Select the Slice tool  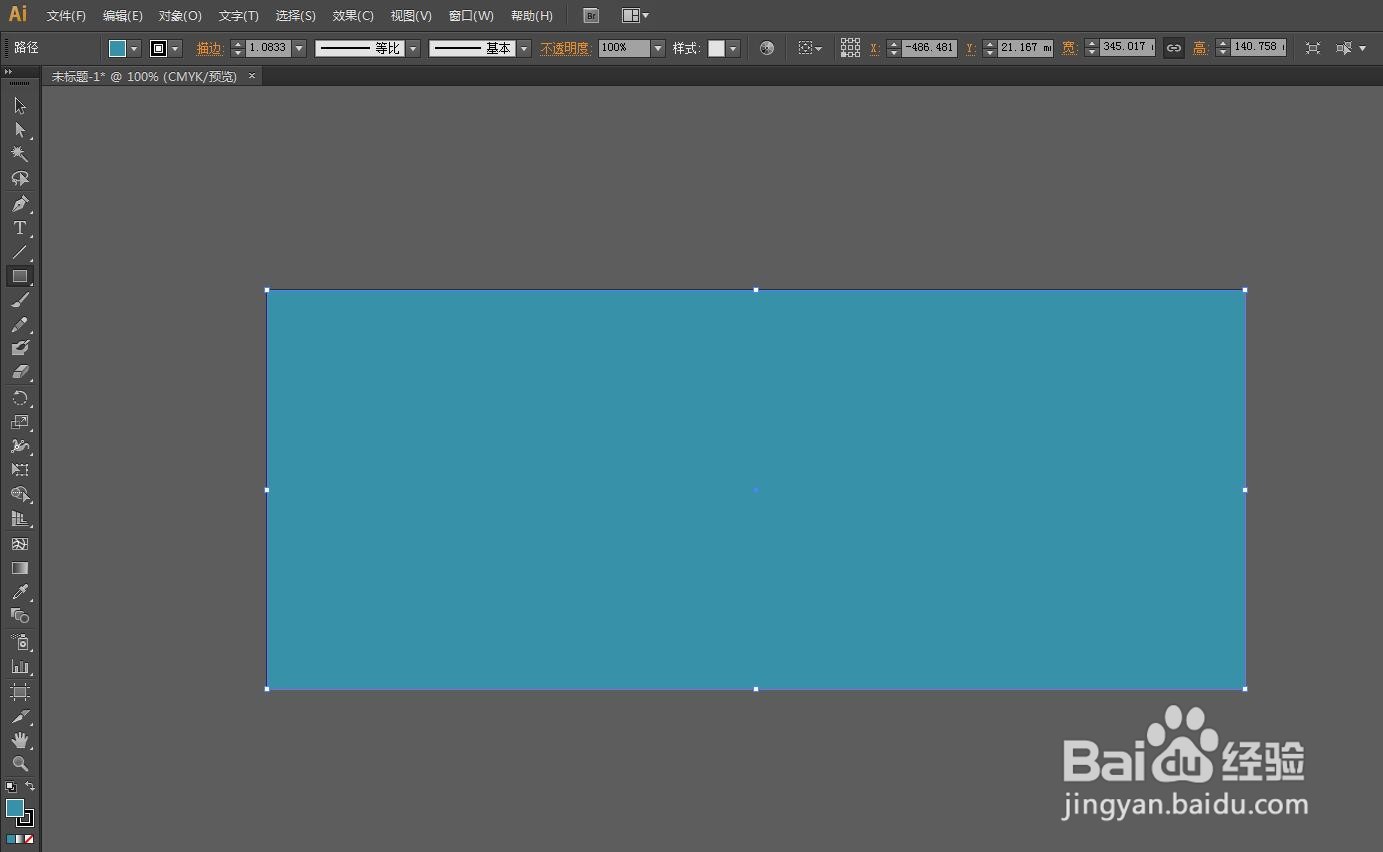point(19,716)
